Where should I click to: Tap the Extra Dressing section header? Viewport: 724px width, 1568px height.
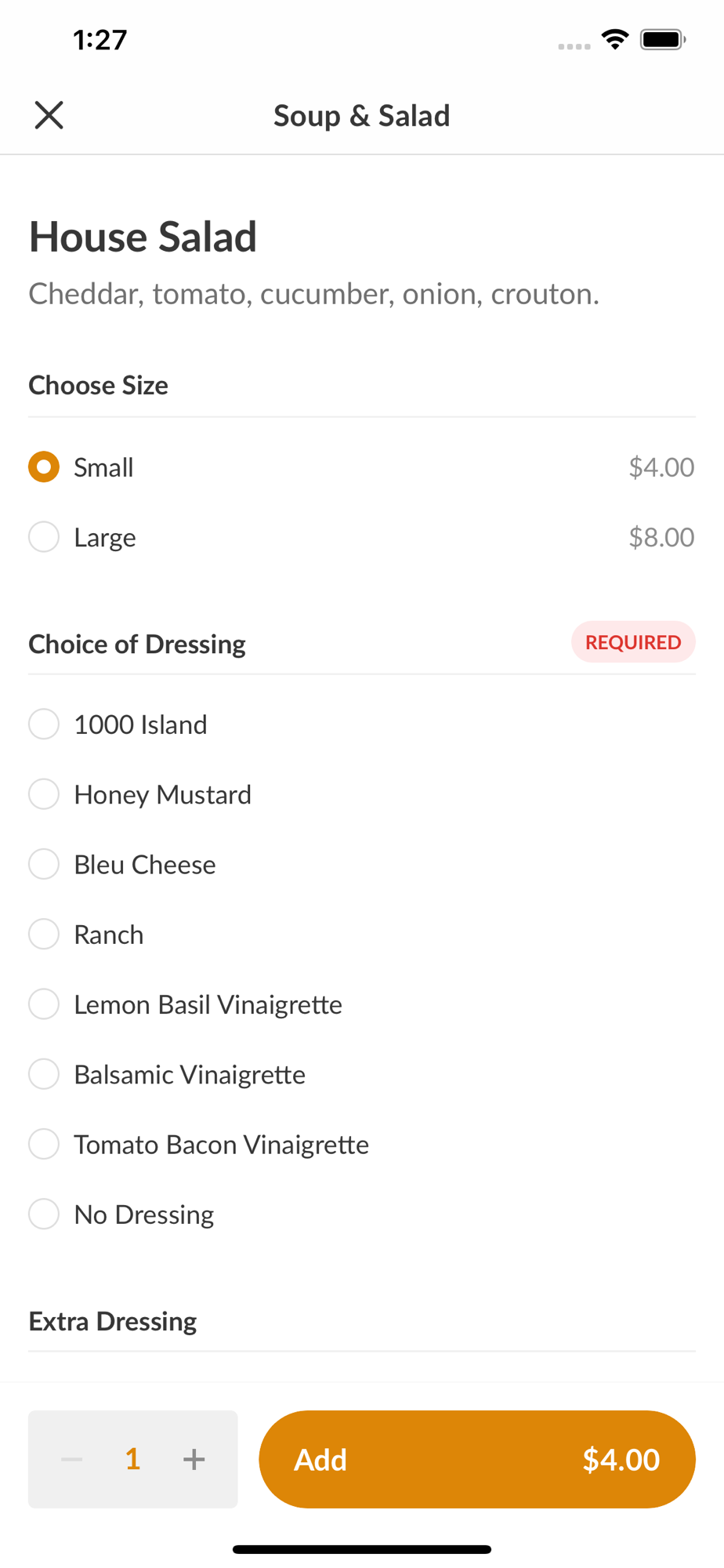coord(113,1321)
